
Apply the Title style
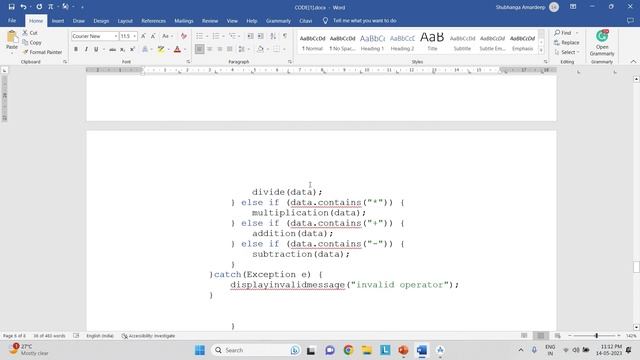pos(432,42)
